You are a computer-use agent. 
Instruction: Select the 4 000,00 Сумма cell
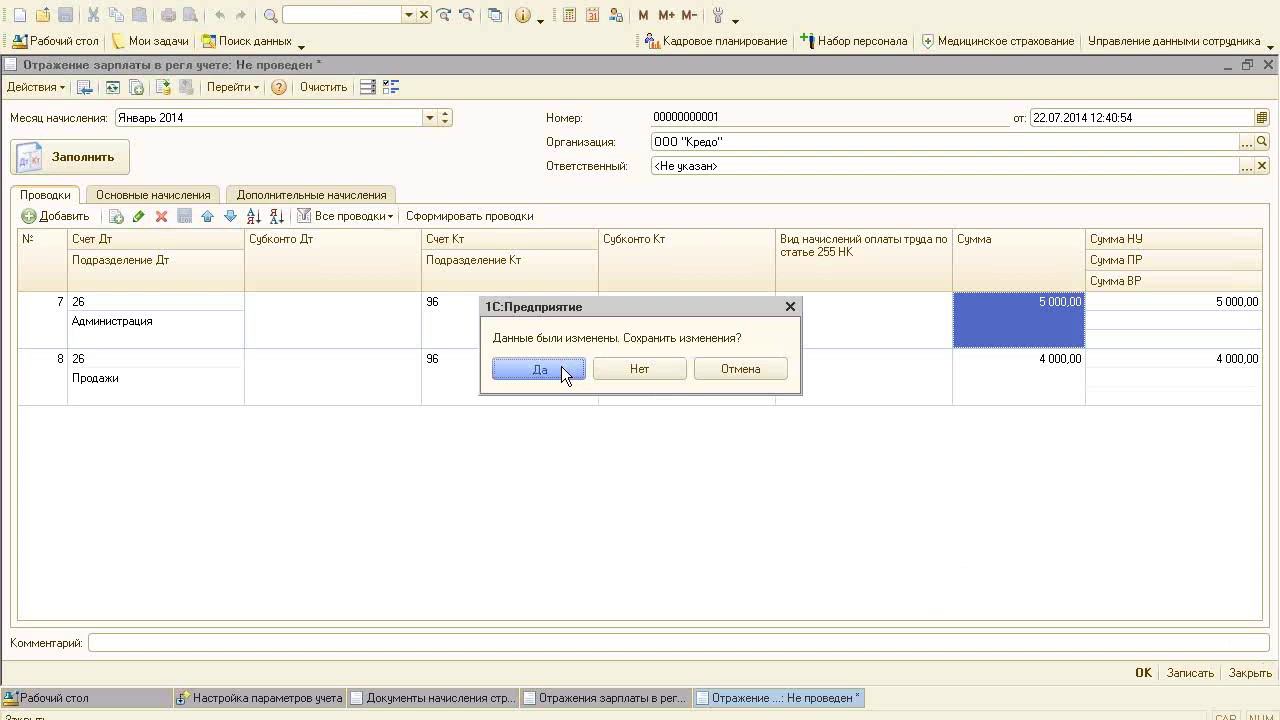tap(1018, 377)
